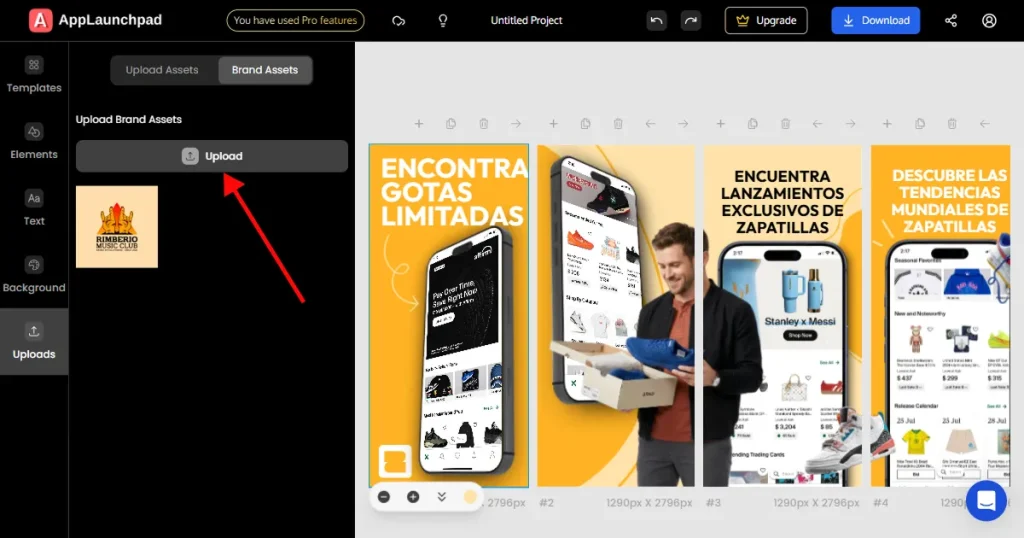Select the ENCONTRA GOTAS LIMITADAS screenshot
This screenshot has height=538, width=1024.
(x=449, y=316)
